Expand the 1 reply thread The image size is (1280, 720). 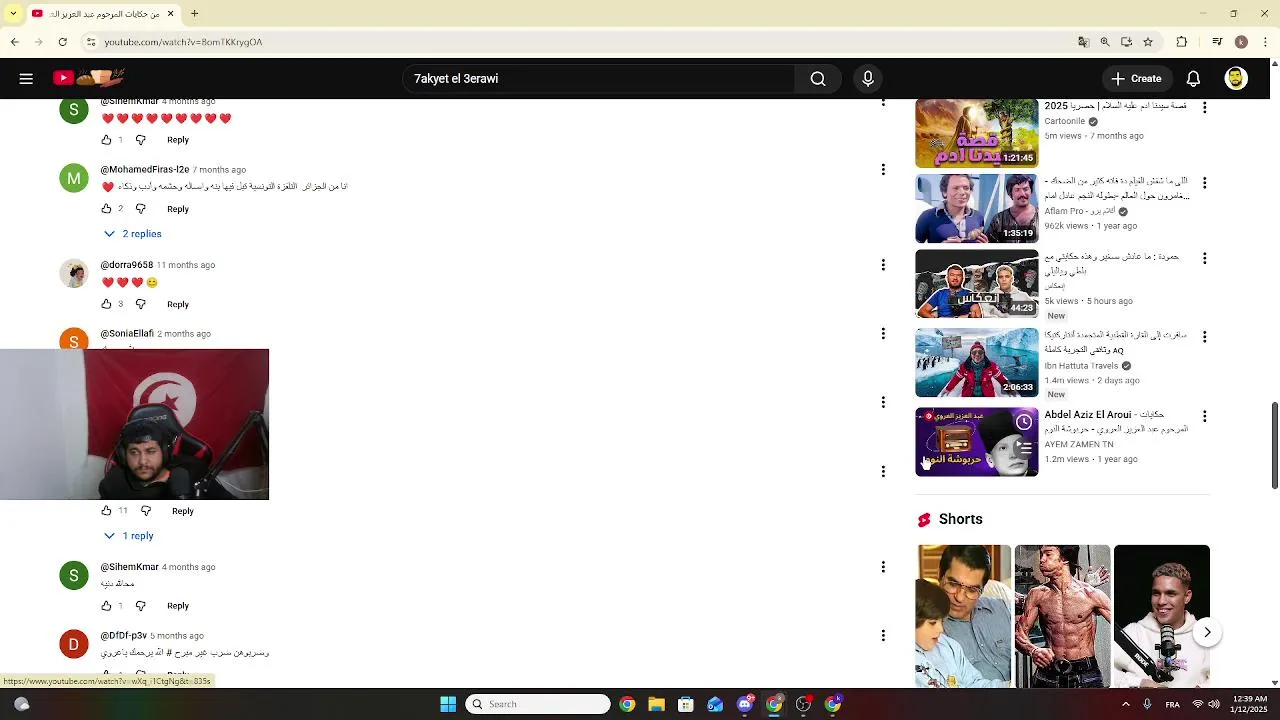pos(130,536)
